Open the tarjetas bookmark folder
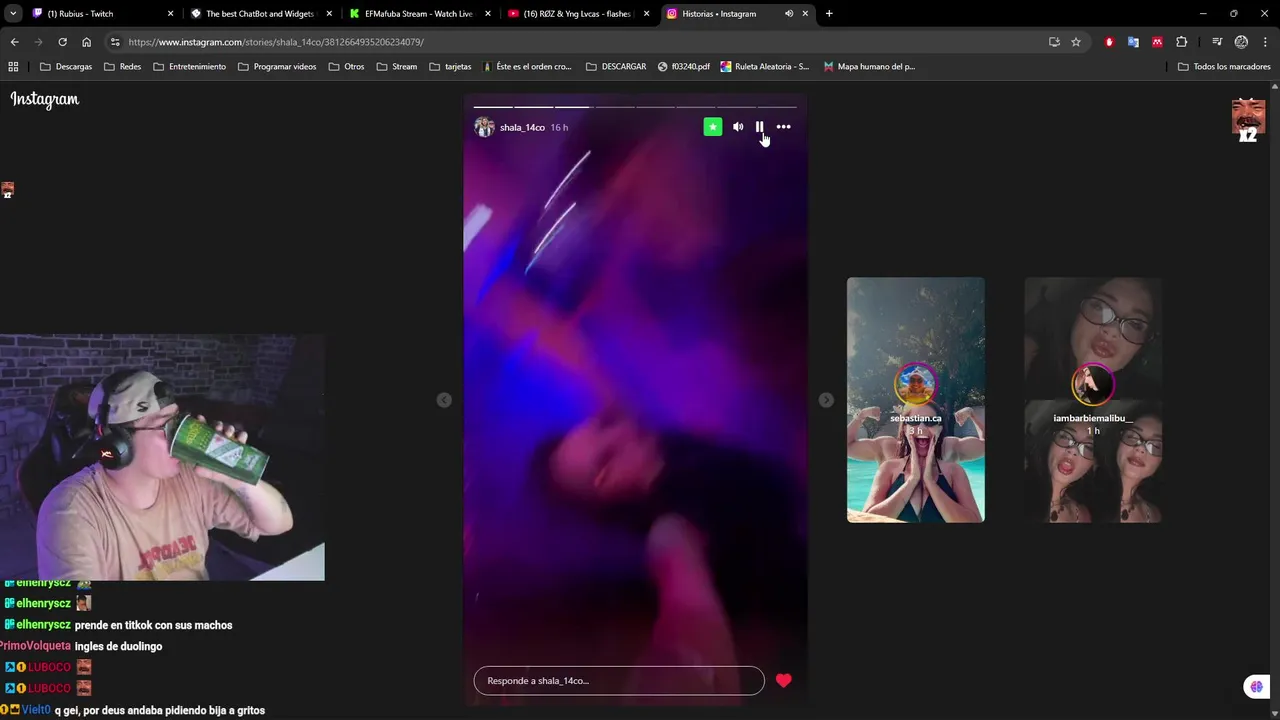Image resolution: width=1280 pixels, height=720 pixels. tap(450, 67)
